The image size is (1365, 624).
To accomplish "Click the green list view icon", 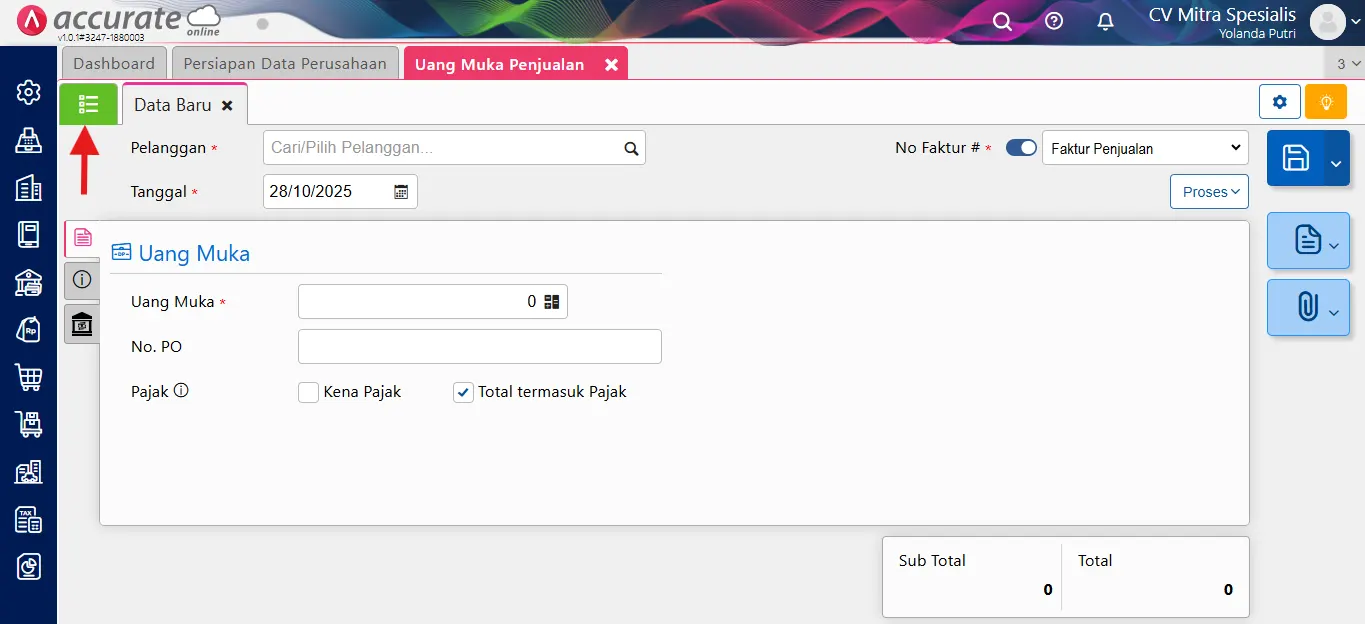I will 88,104.
